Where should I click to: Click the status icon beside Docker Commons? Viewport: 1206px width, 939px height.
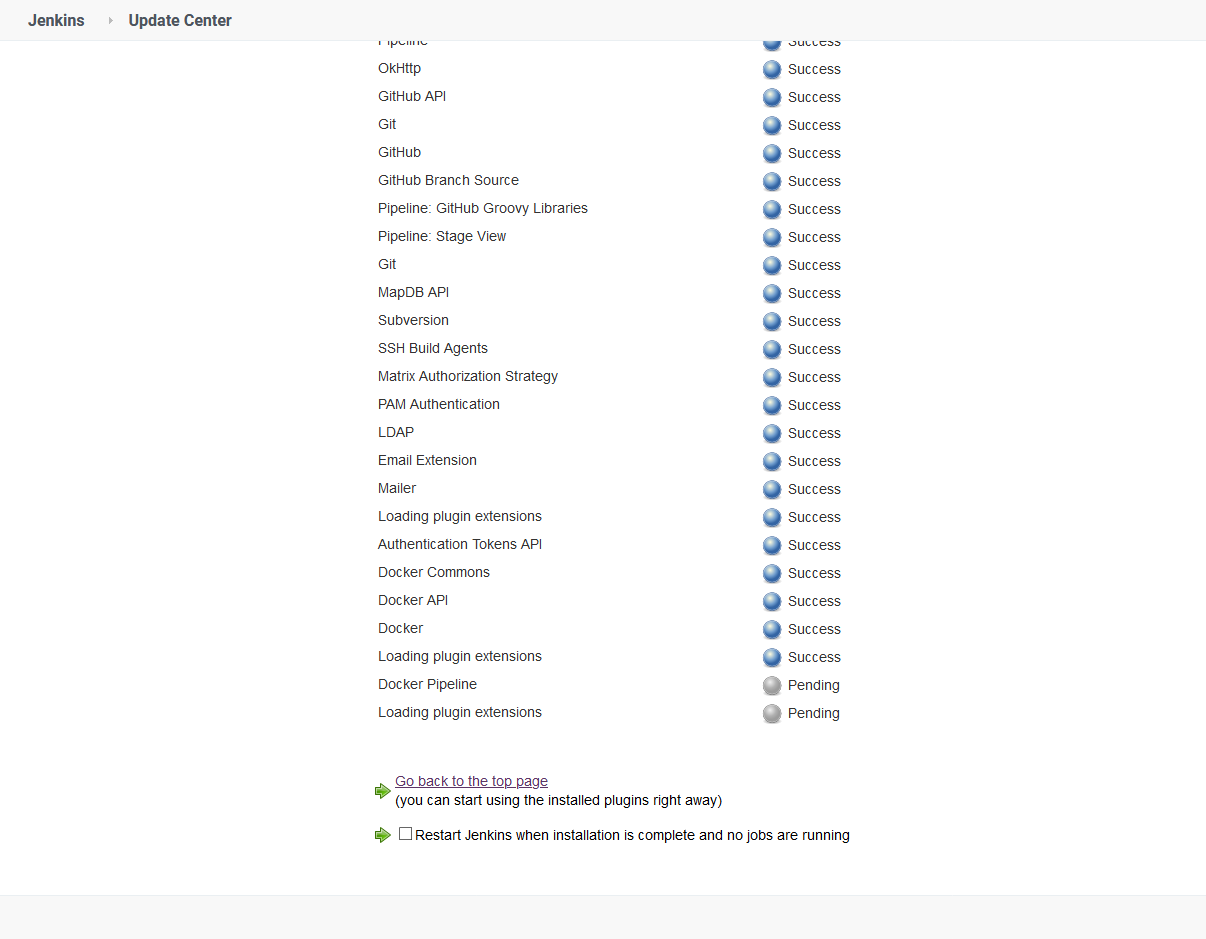pos(771,573)
